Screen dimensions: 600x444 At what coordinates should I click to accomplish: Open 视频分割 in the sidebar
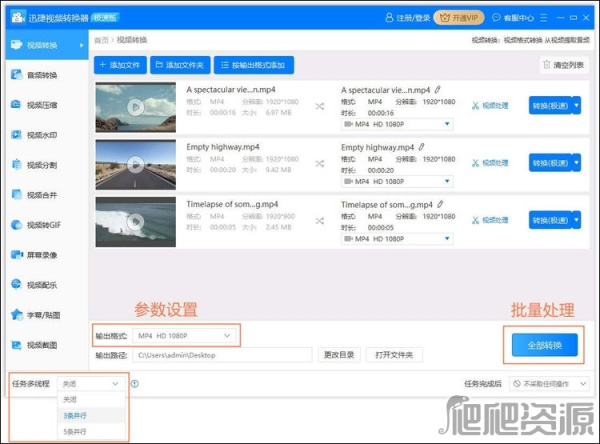pos(47,165)
